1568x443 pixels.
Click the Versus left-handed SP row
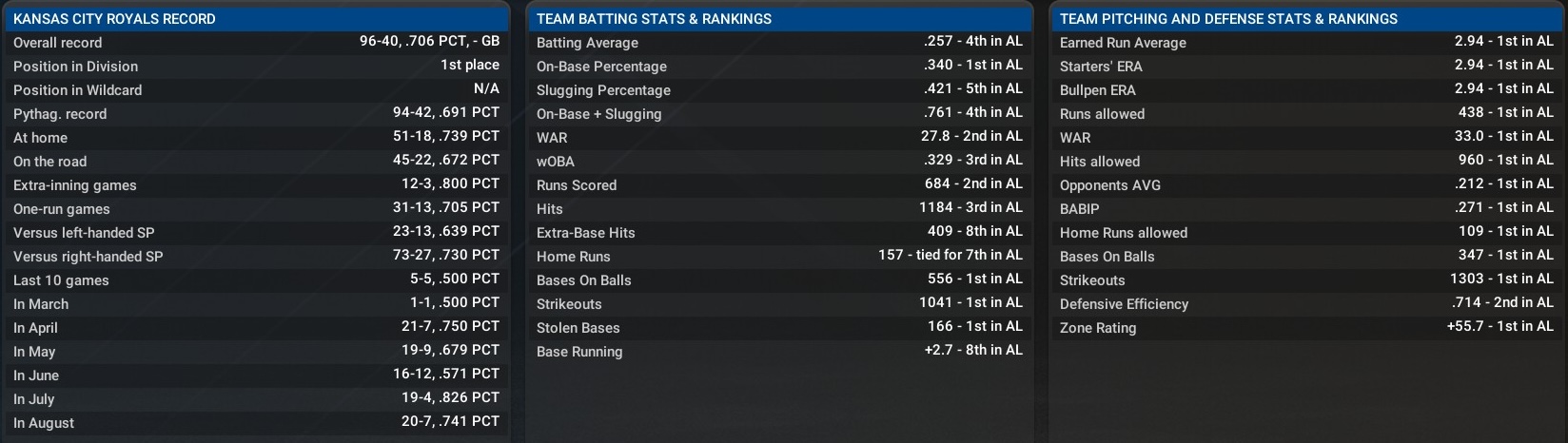click(256, 233)
